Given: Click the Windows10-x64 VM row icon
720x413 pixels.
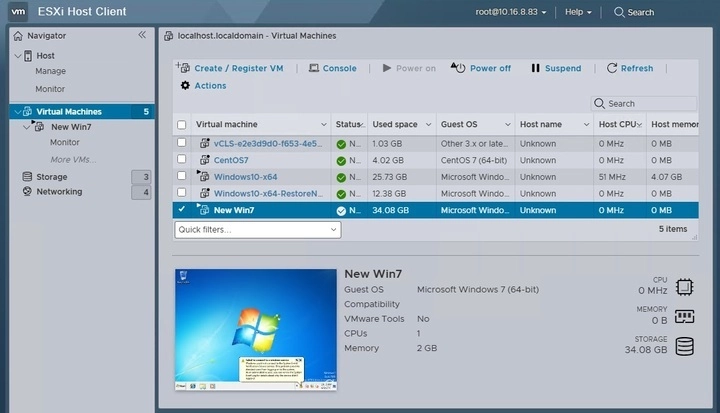Looking at the screenshot, I should 203,176.
